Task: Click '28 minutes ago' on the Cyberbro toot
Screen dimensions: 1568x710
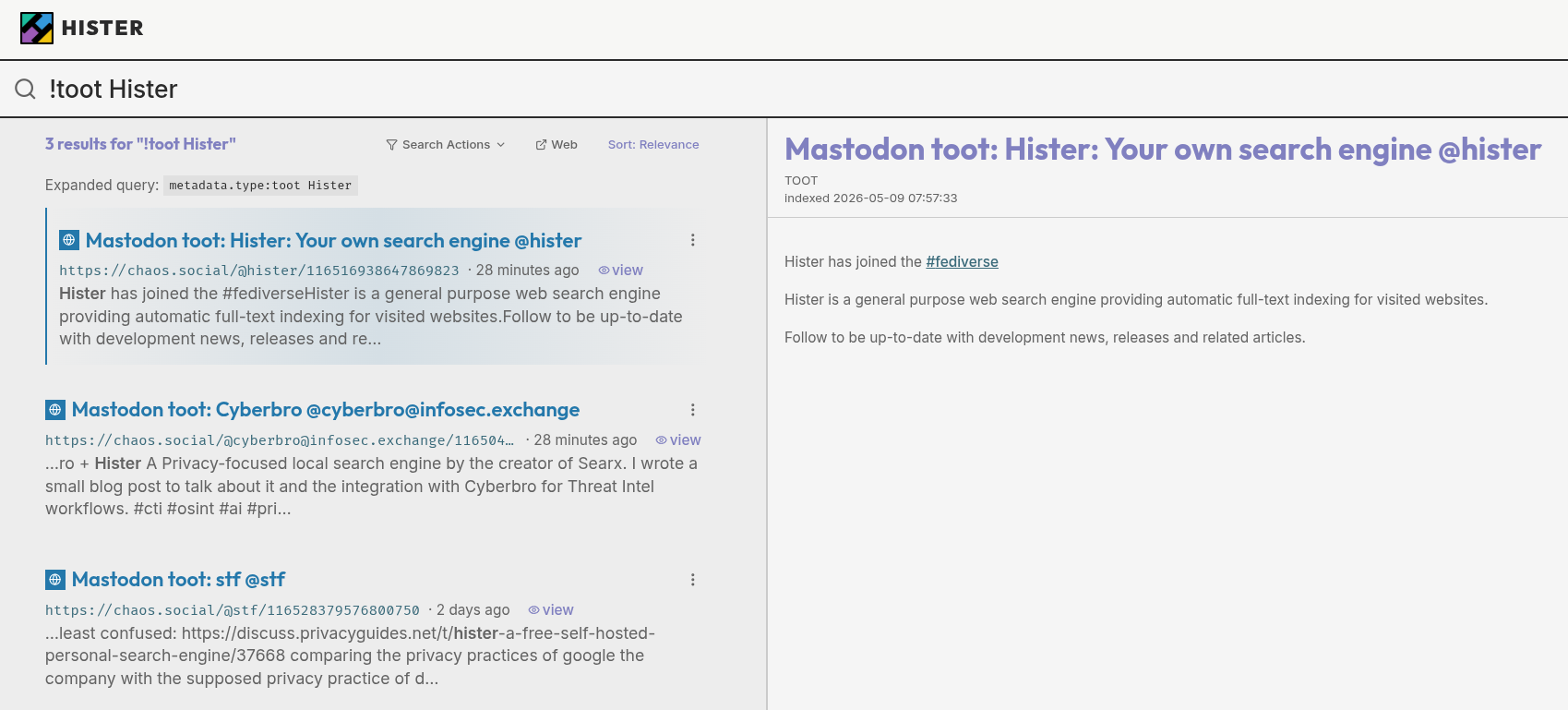Action: pos(586,440)
